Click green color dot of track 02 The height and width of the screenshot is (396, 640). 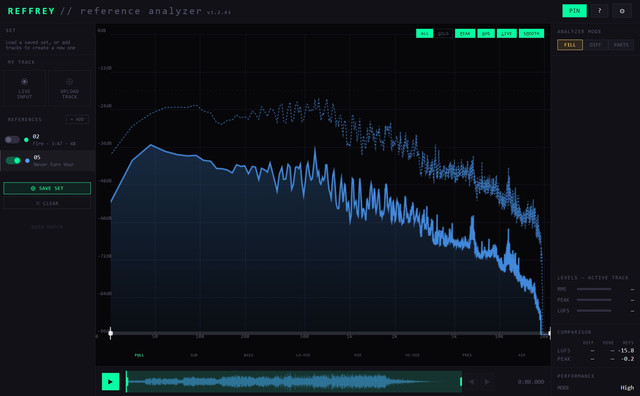click(x=27, y=140)
